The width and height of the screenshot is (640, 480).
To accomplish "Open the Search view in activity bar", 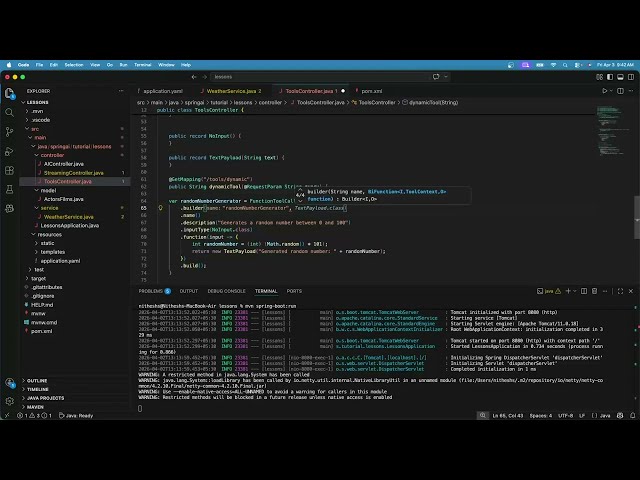I will click(x=9, y=113).
